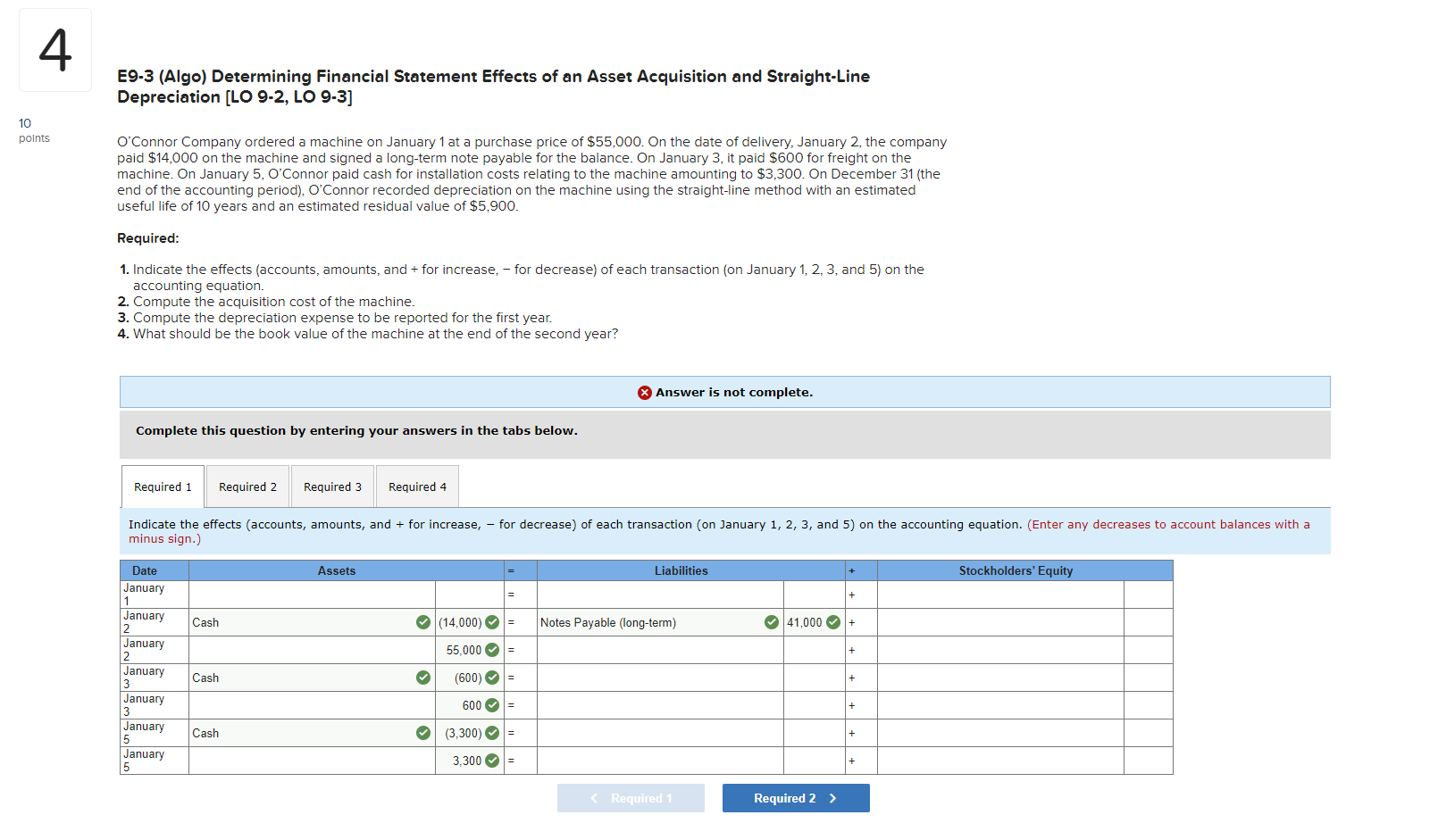Open Notes Payable (long-term) account cell
The height and width of the screenshot is (840, 1438).
(x=660, y=622)
